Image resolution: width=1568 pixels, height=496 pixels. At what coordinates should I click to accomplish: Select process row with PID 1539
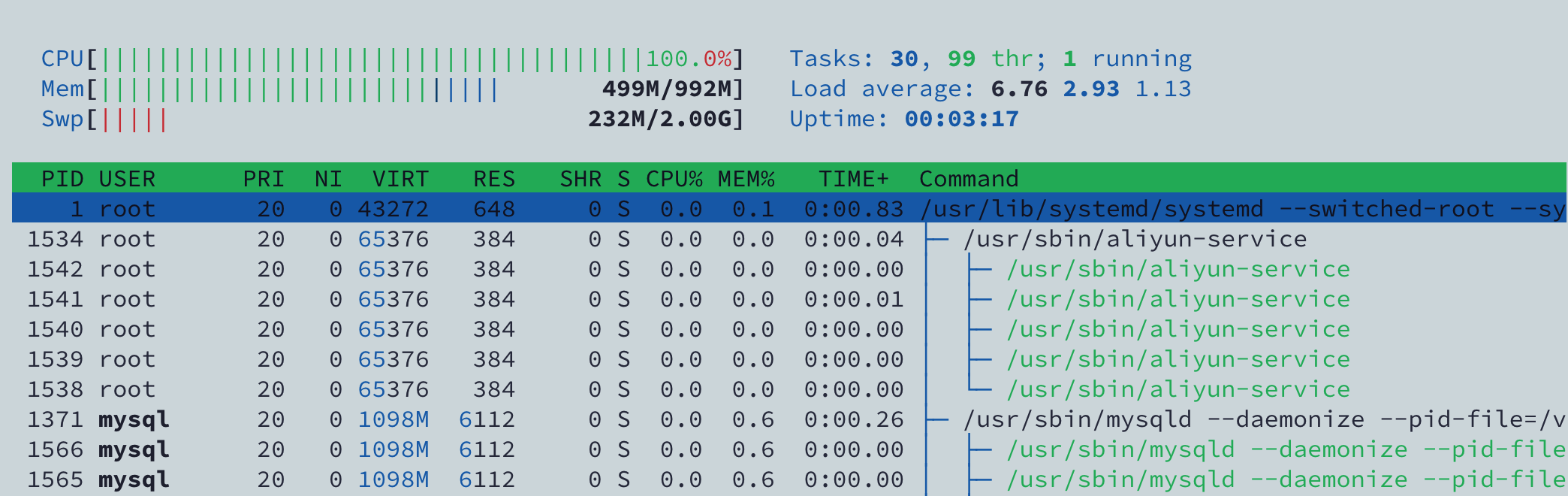click(x=789, y=359)
